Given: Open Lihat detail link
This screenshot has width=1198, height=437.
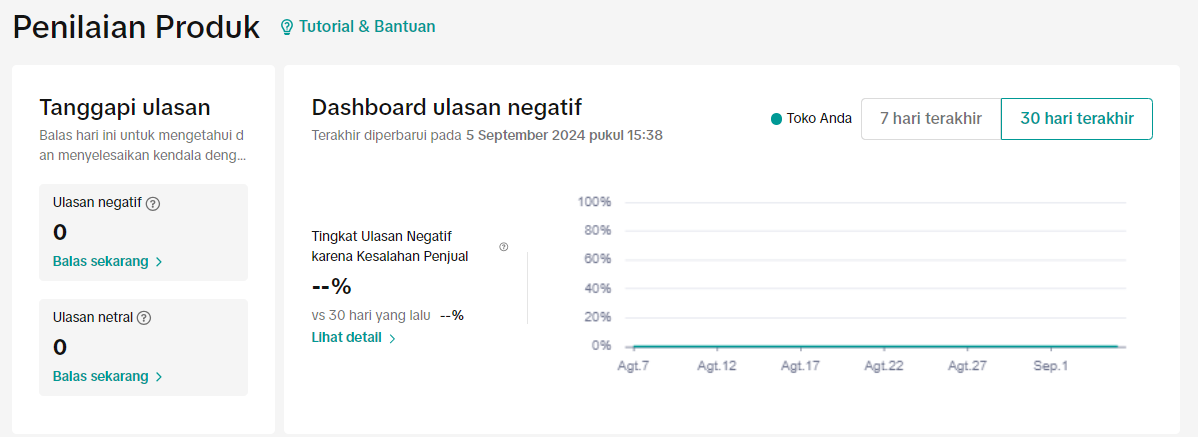Looking at the screenshot, I should pos(346,338).
